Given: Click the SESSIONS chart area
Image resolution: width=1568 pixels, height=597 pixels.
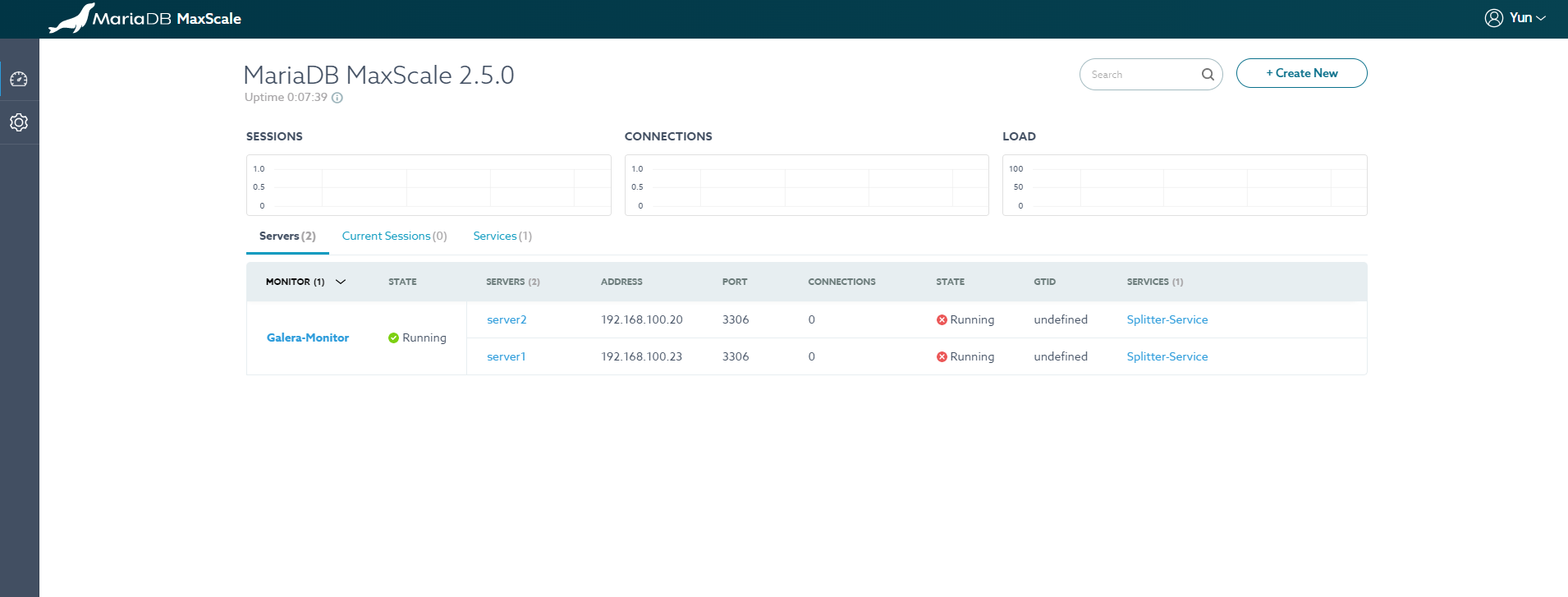Looking at the screenshot, I should [x=429, y=186].
